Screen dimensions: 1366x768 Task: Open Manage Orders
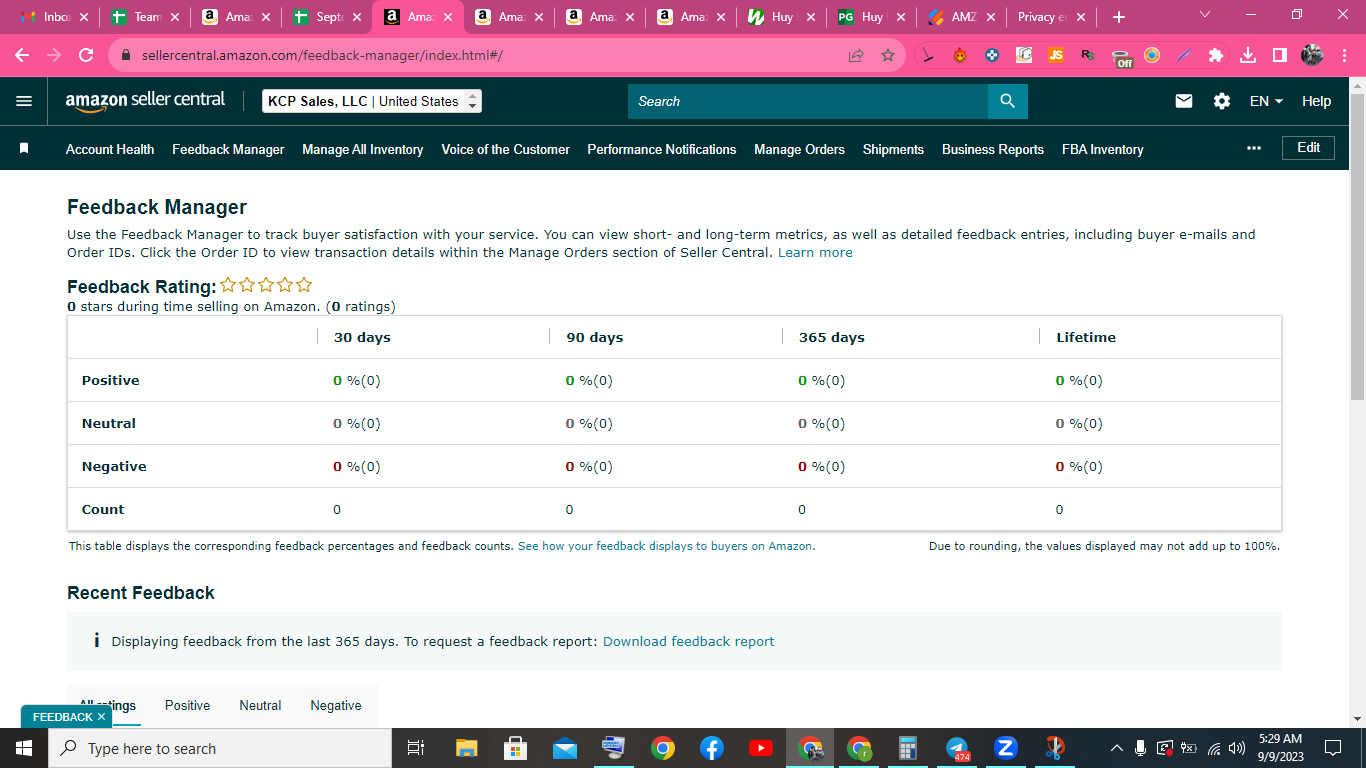click(x=799, y=149)
